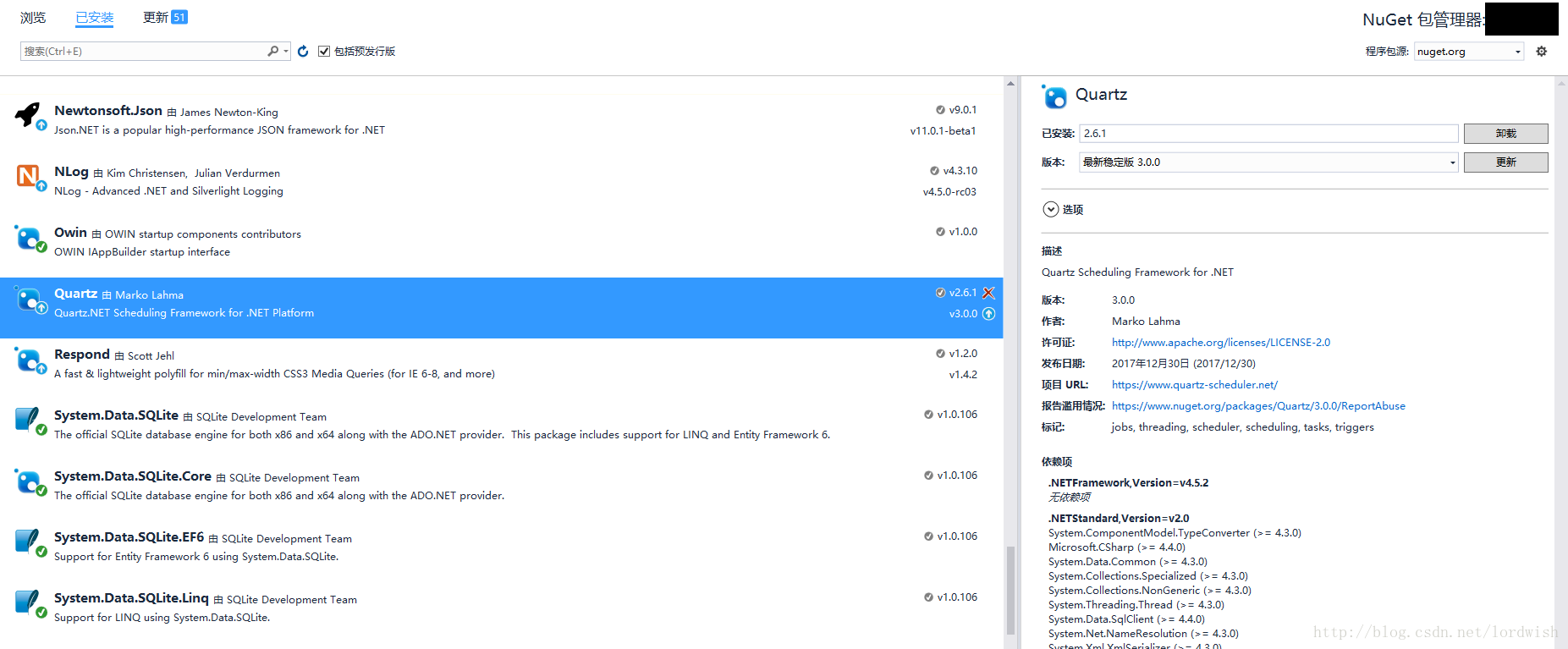Click the refresh icon next to search

click(303, 52)
